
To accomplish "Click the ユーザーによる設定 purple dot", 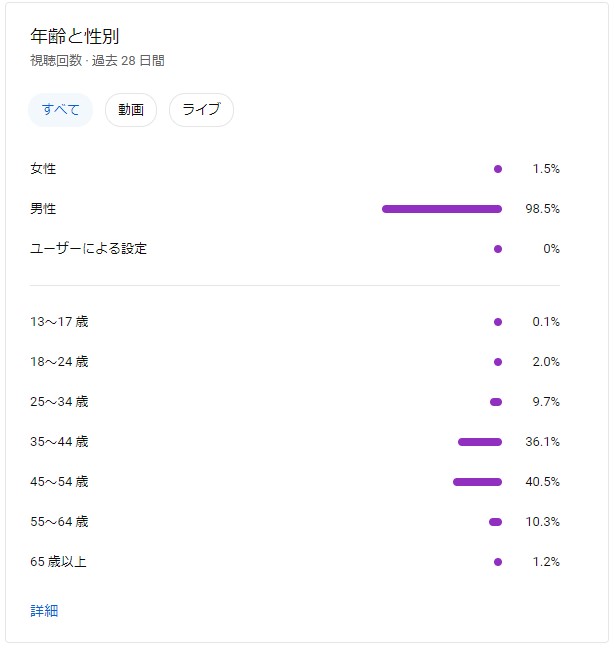I will 498,249.
